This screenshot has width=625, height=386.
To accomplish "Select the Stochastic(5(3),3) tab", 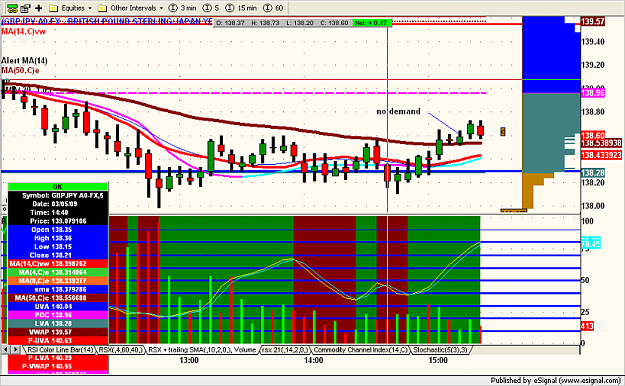I will click(440, 350).
